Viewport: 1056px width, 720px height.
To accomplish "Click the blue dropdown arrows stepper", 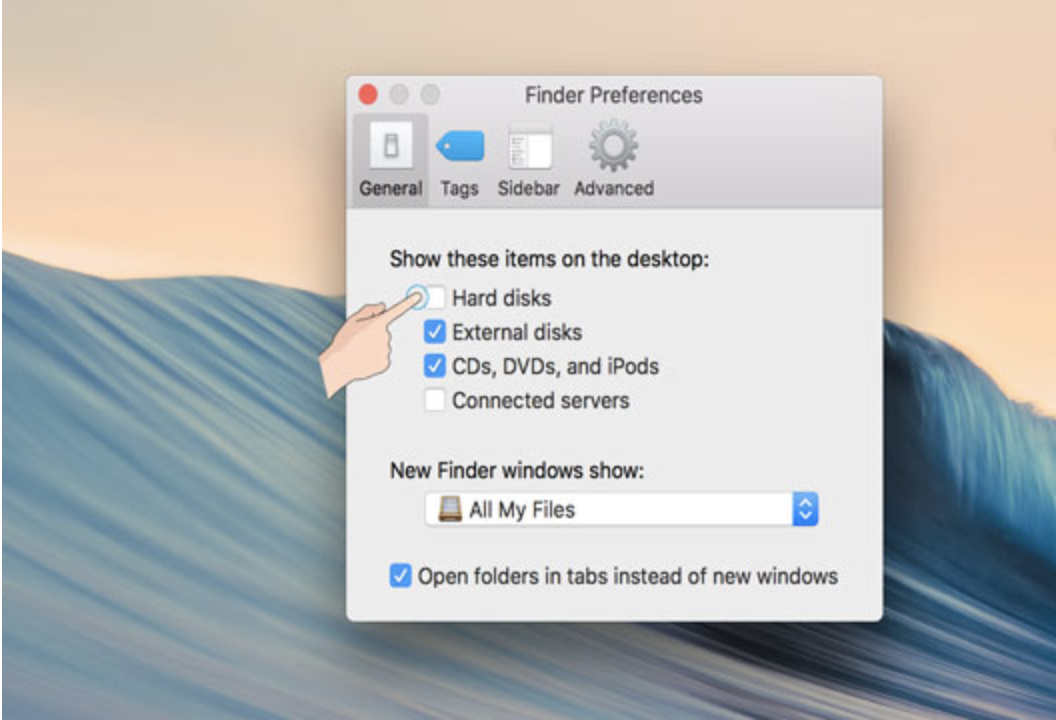I will point(805,509).
